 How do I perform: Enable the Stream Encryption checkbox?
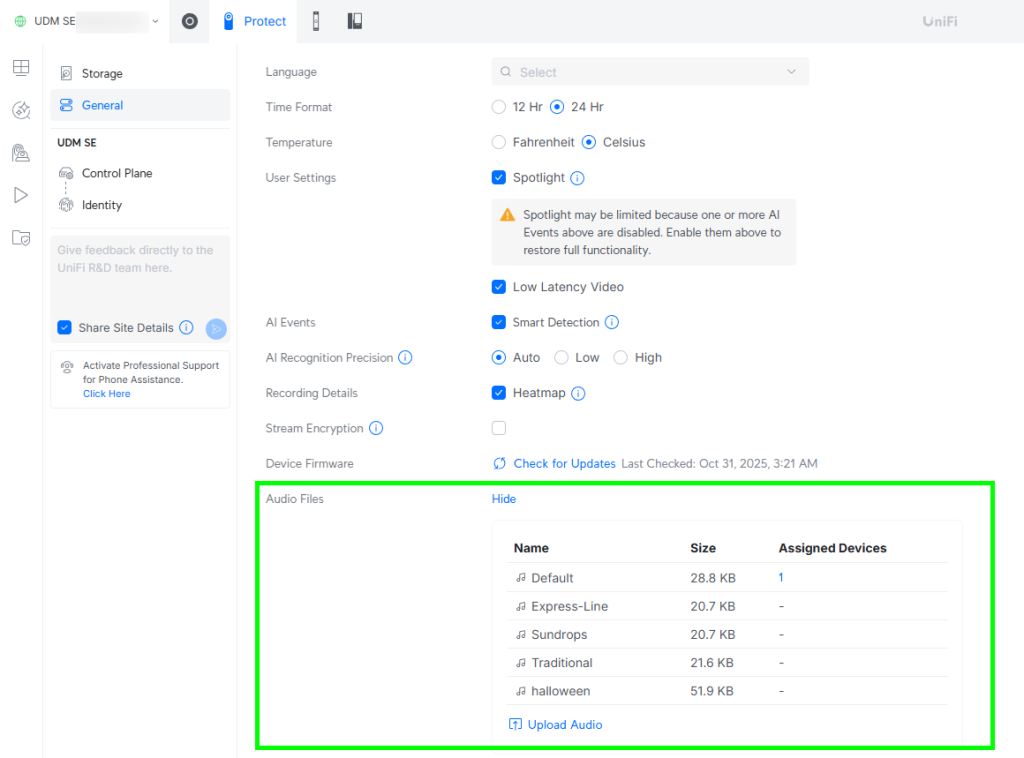[499, 428]
